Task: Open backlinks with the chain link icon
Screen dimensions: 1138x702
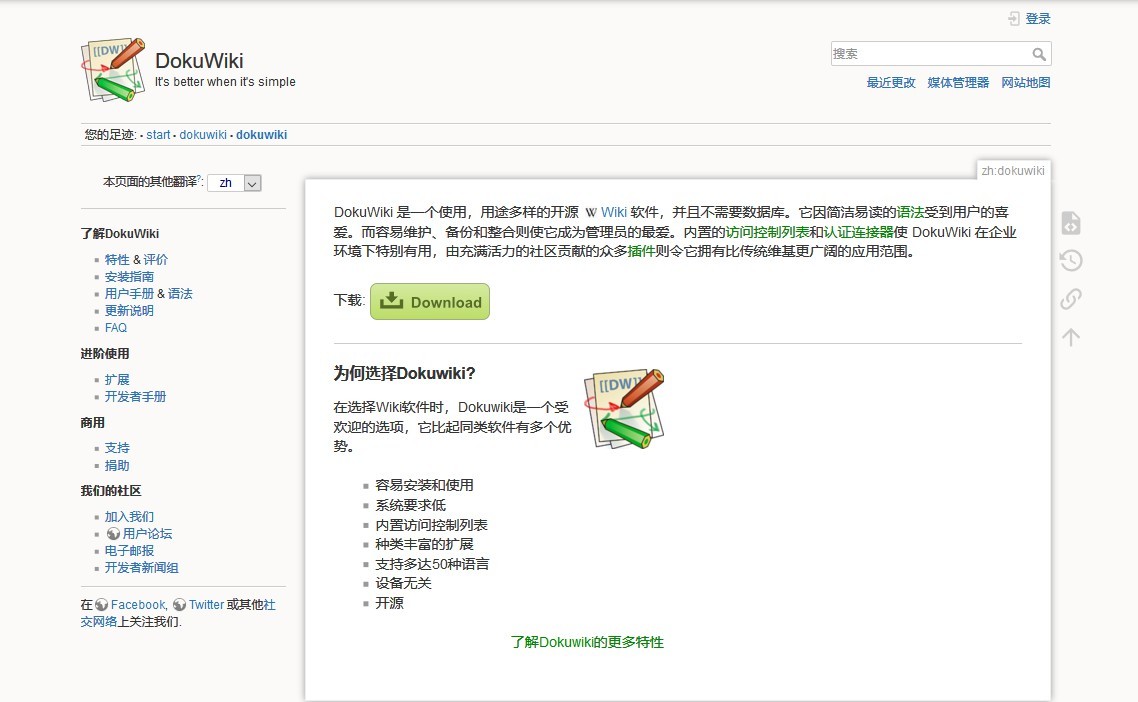Action: 1071,298
